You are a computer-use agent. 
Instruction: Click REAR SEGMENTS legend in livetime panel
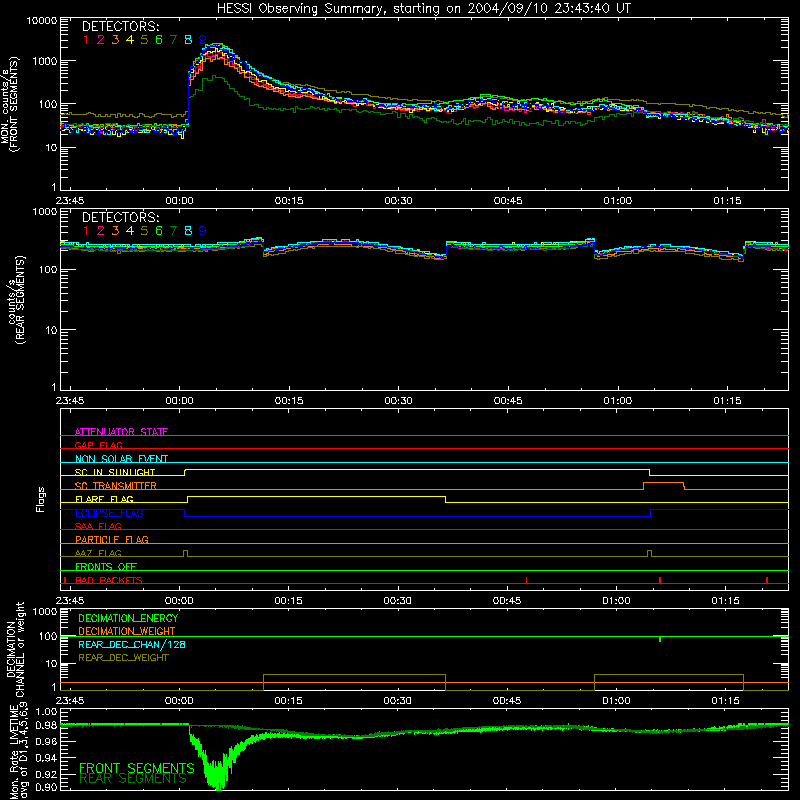[x=133, y=779]
